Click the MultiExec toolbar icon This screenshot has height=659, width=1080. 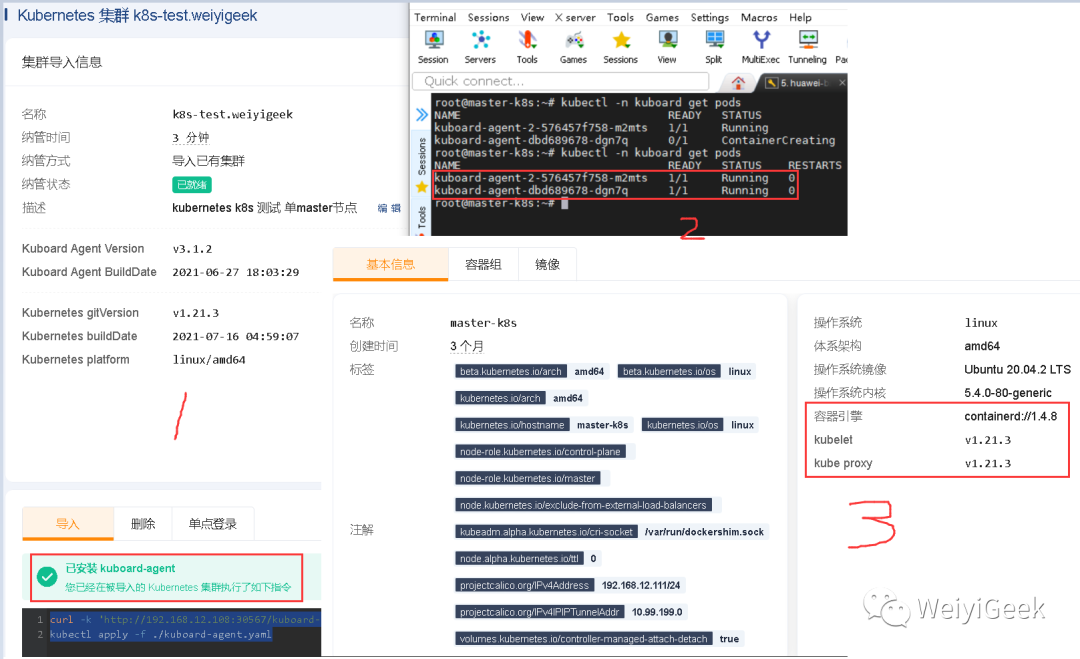(760, 47)
